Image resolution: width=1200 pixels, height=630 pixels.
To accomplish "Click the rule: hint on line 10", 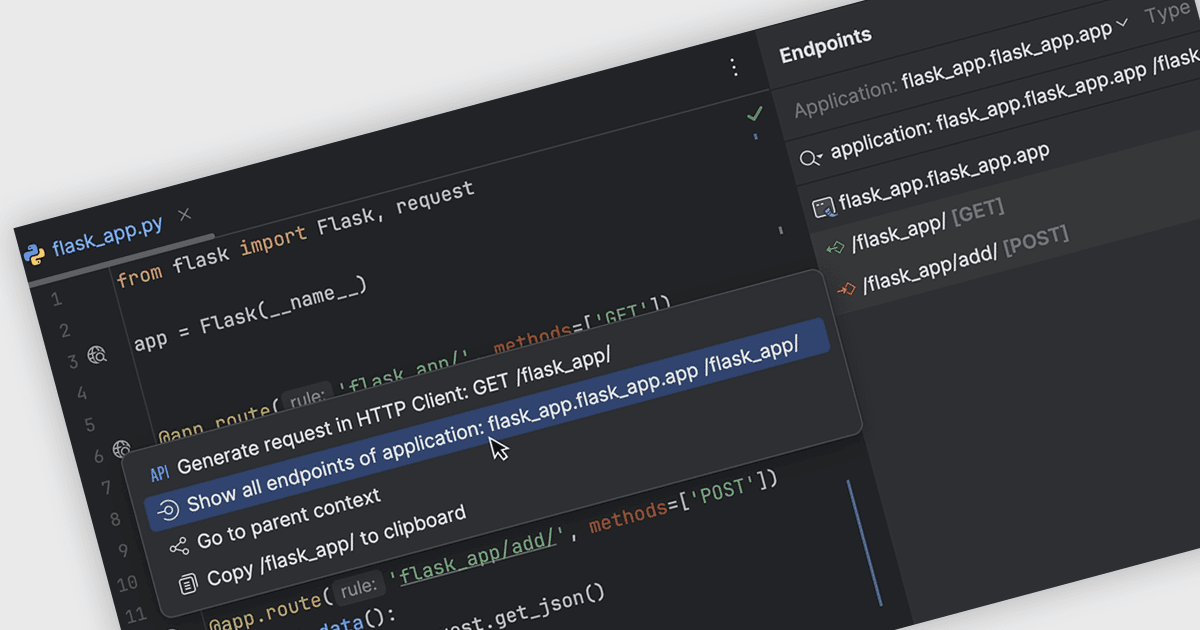I will 358,587.
